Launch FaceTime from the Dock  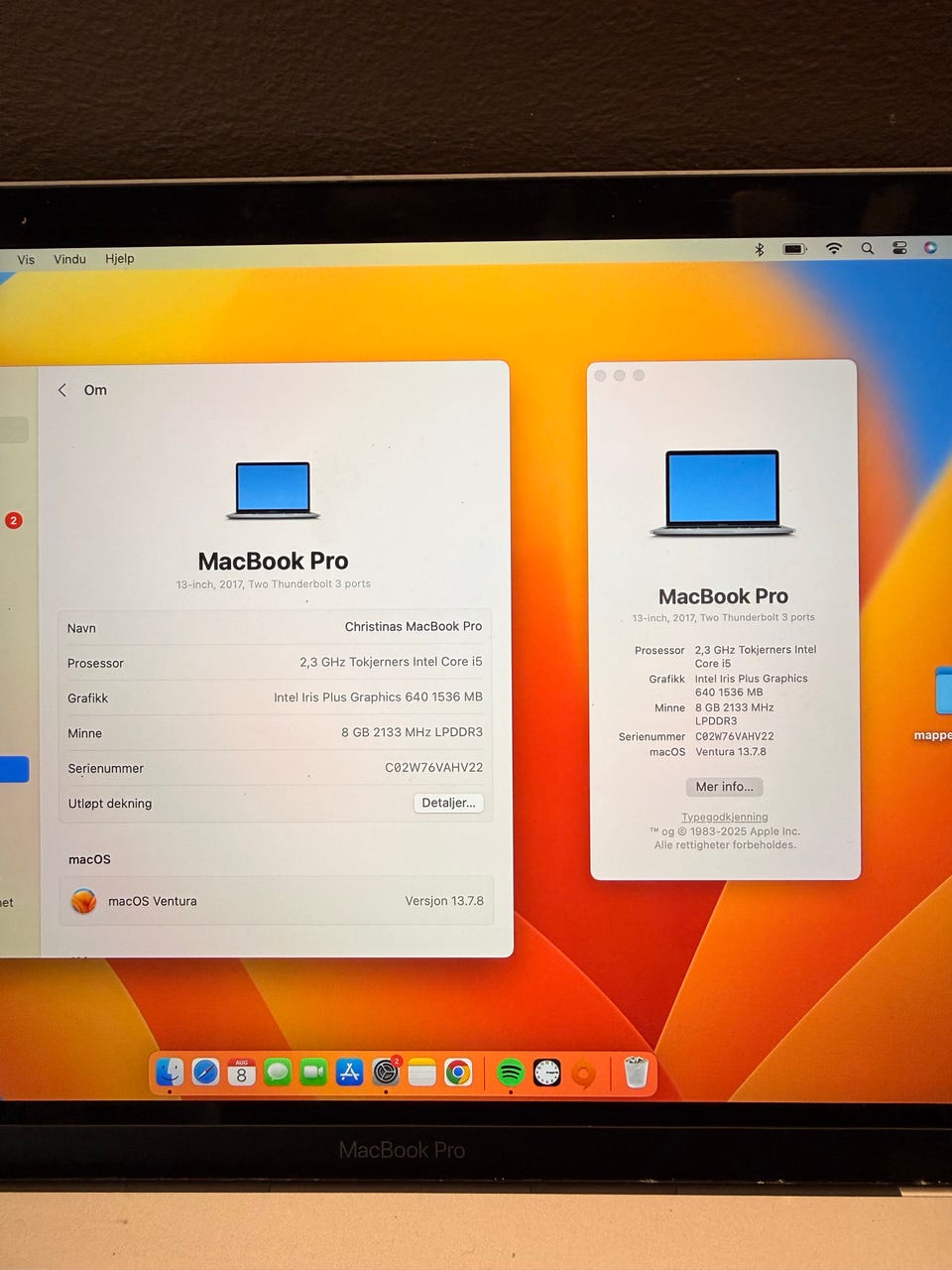(x=313, y=1073)
